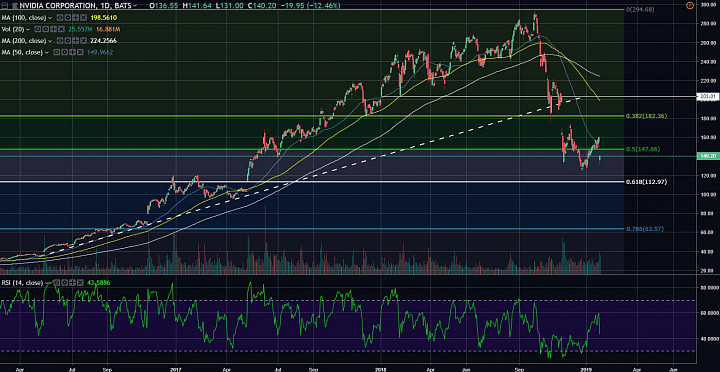
Task: Click the plus icon for MA (200, close)
Action: pos(75,40)
